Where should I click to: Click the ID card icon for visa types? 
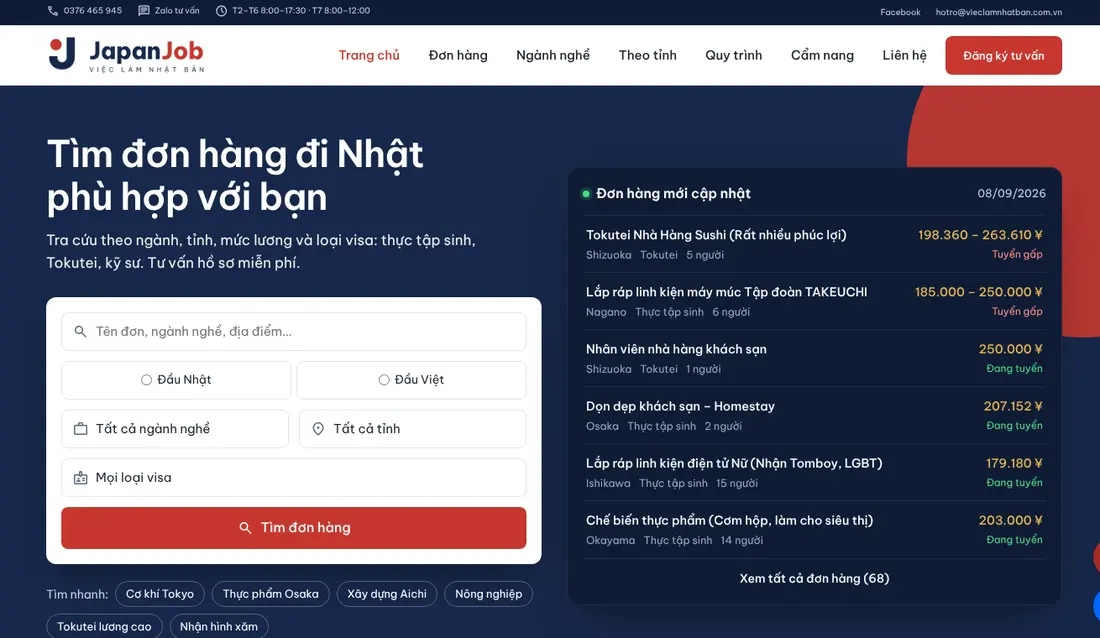click(81, 477)
